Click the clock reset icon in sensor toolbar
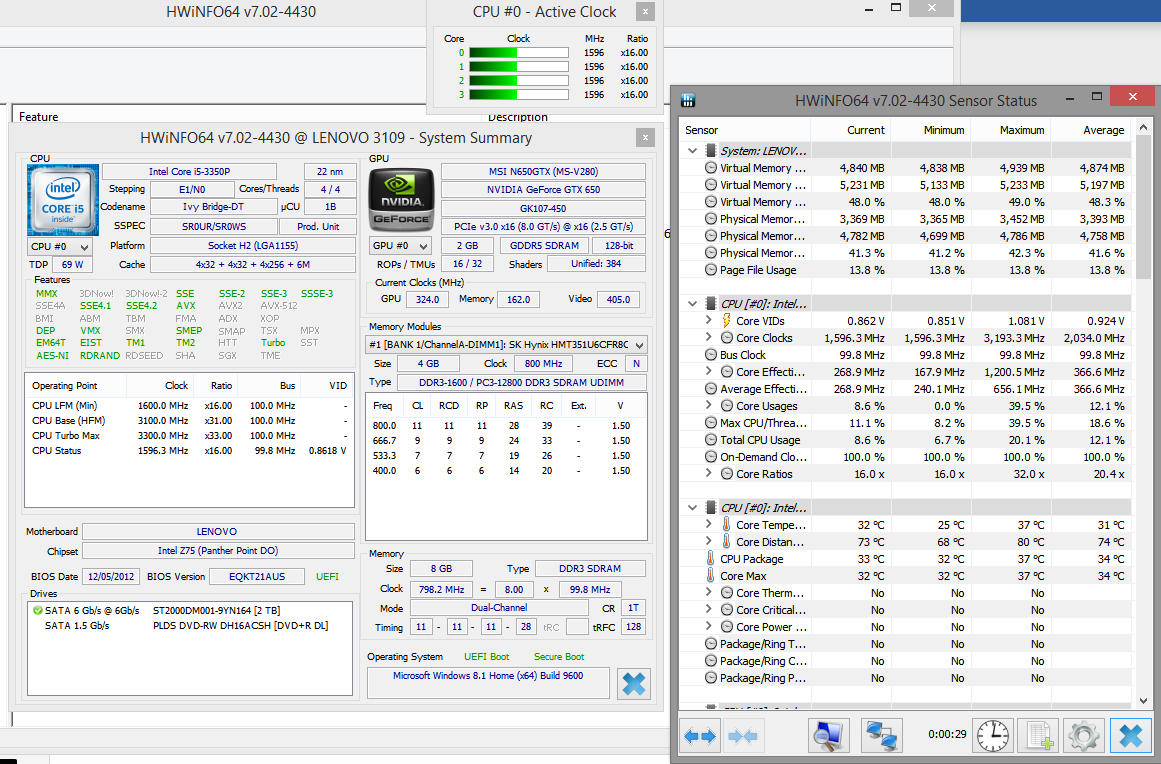The width and height of the screenshot is (1161, 764). [x=992, y=736]
